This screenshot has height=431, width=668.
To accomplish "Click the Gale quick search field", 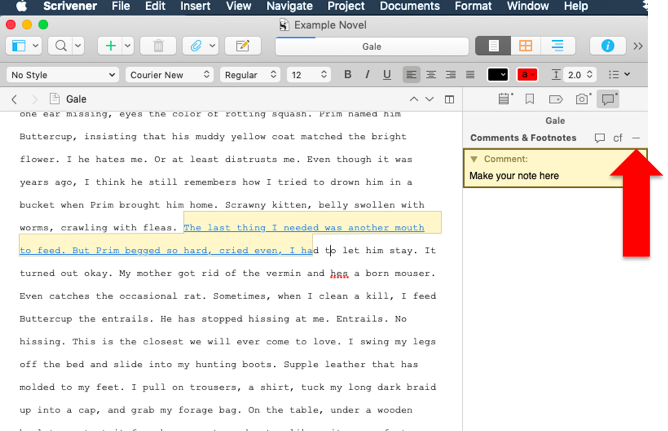I will [x=371, y=46].
